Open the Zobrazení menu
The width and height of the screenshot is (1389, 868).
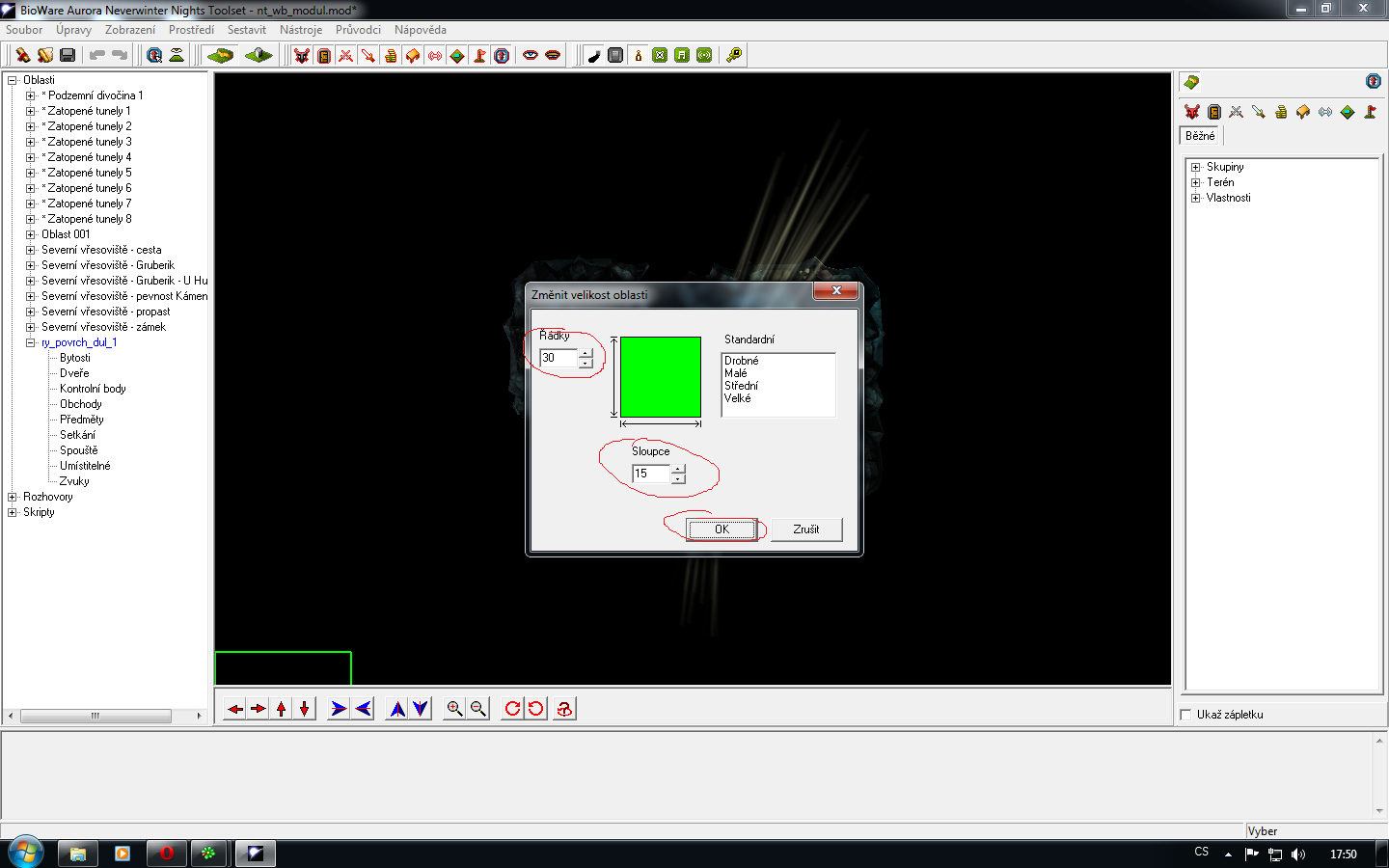click(x=130, y=30)
